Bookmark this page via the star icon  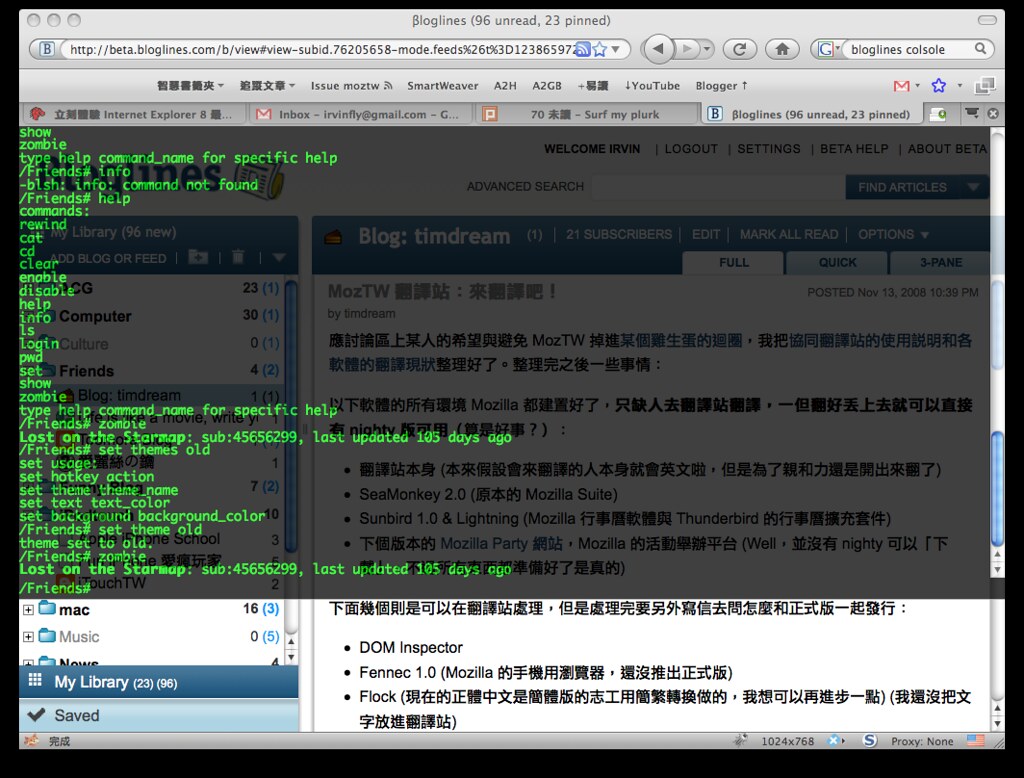click(598, 47)
